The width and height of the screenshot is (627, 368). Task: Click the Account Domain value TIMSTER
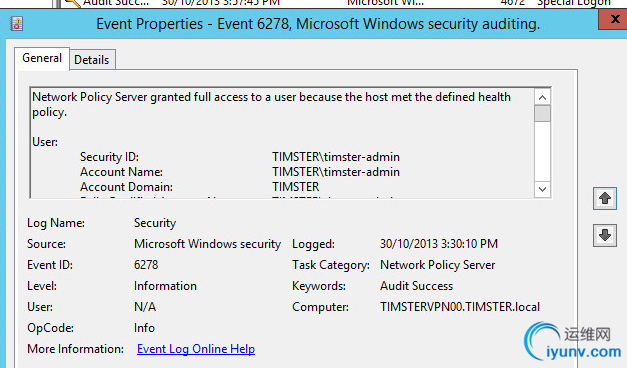click(296, 187)
